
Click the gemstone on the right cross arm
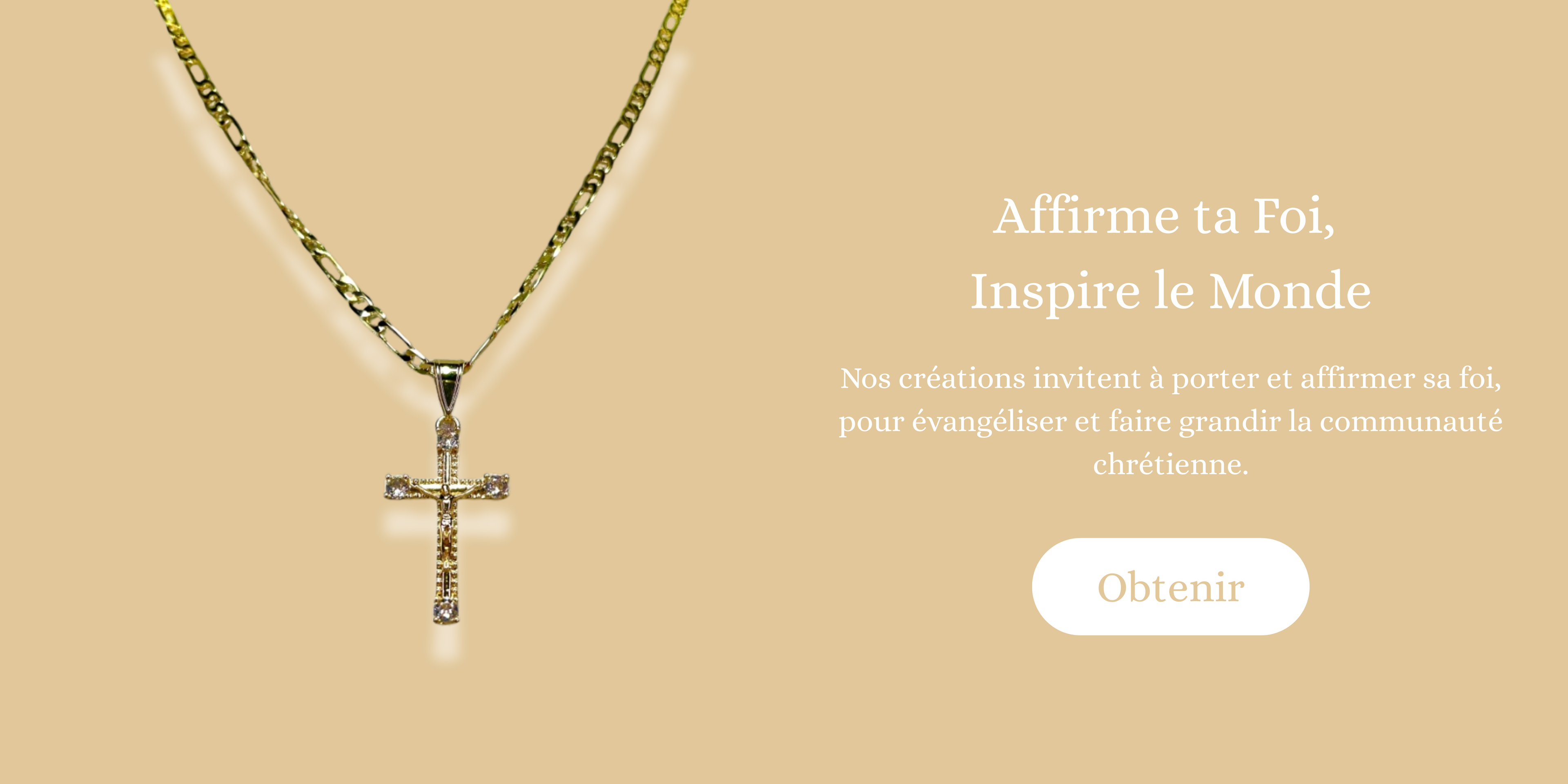496,486
